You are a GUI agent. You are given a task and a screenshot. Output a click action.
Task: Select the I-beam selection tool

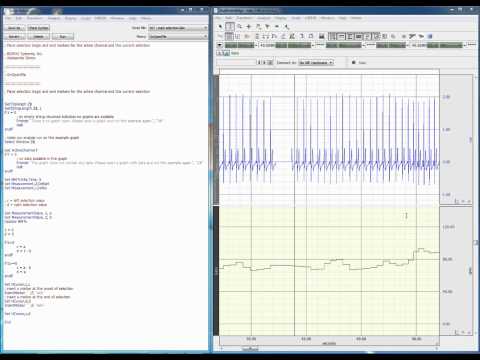[x=230, y=26]
